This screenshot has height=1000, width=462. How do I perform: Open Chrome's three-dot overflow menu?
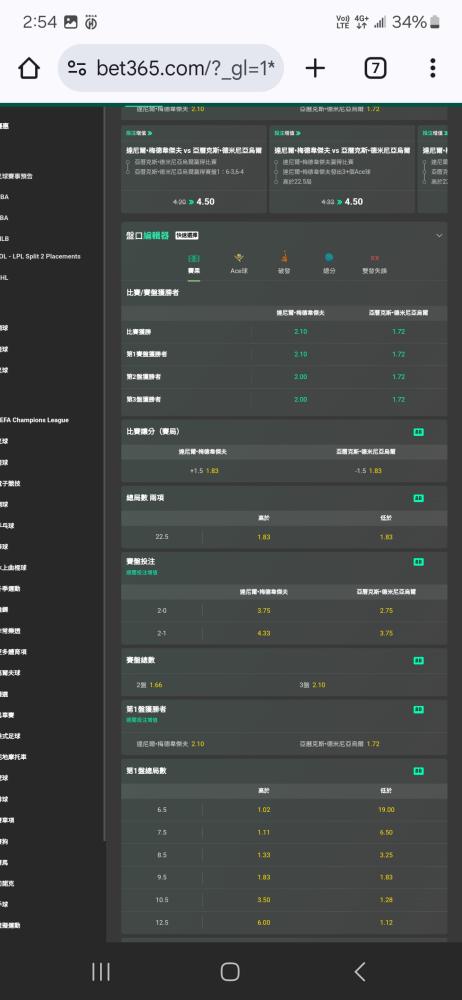pyautogui.click(x=433, y=68)
